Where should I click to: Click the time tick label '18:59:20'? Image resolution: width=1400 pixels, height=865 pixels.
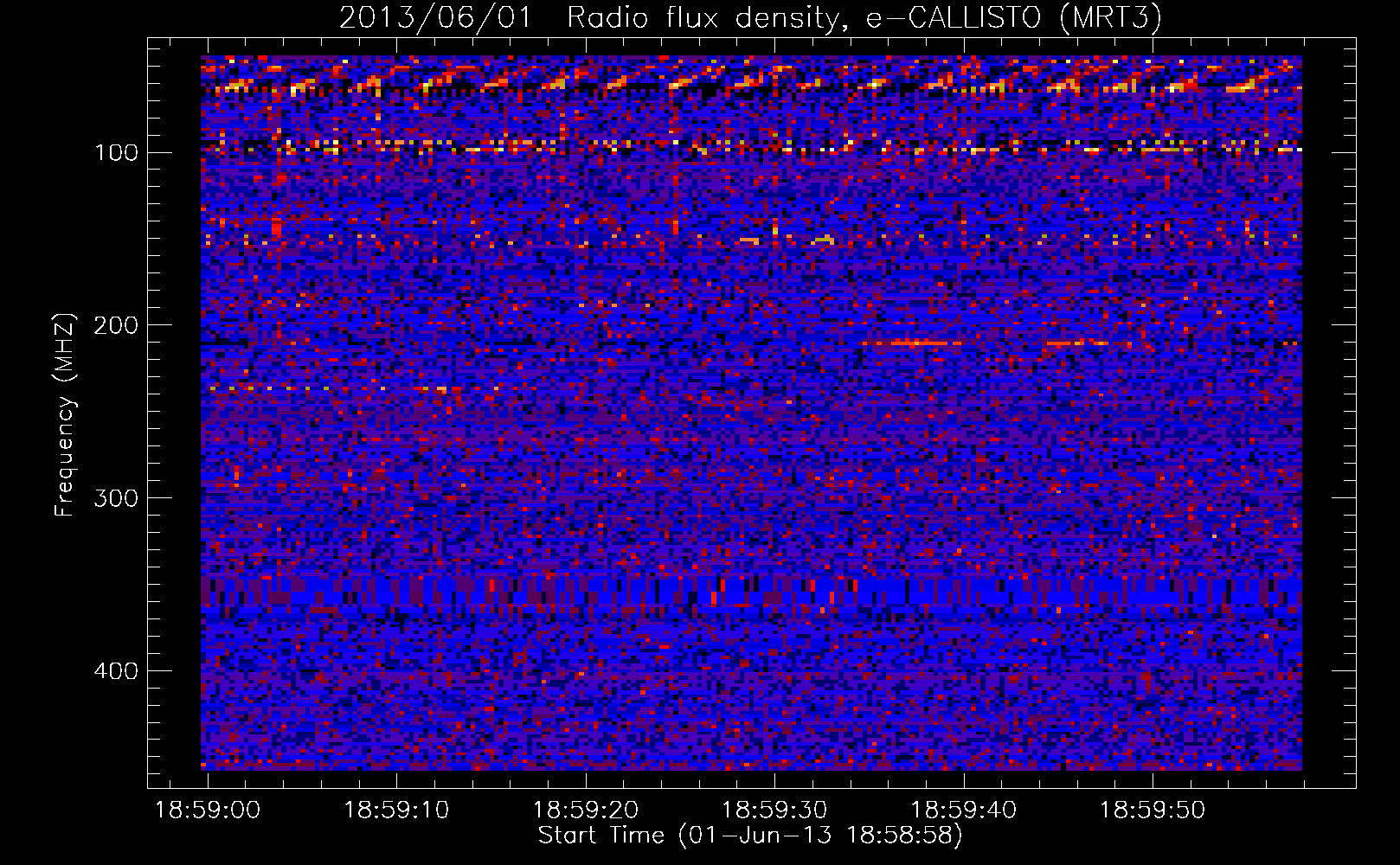586,811
